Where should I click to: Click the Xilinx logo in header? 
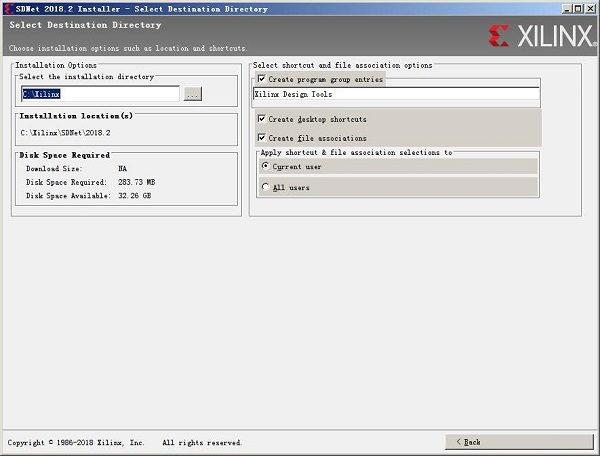[542, 36]
